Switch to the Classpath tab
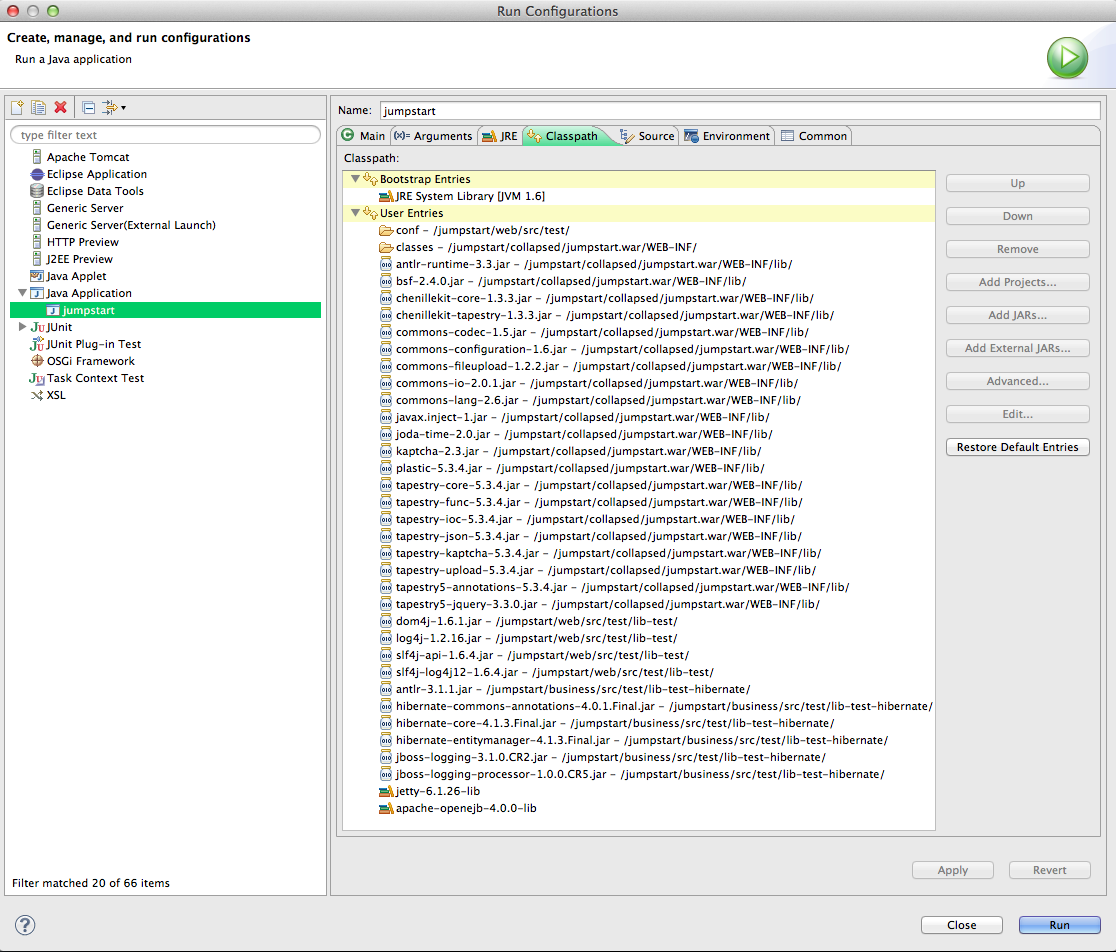1116x952 pixels. pos(564,136)
